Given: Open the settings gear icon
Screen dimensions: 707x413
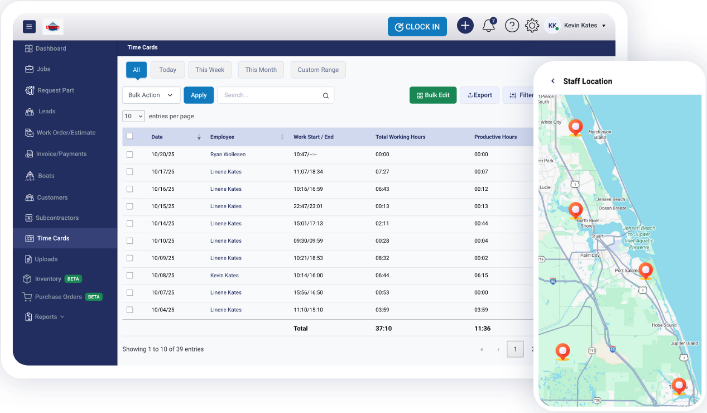Looking at the screenshot, I should 532,26.
